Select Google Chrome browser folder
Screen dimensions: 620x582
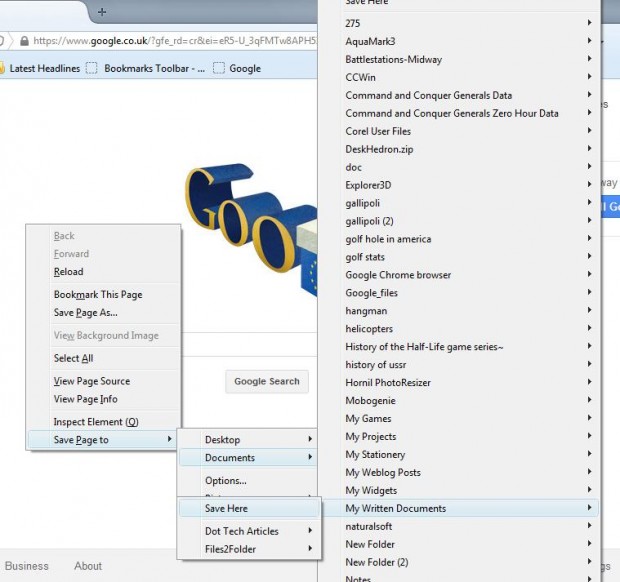pos(459,275)
